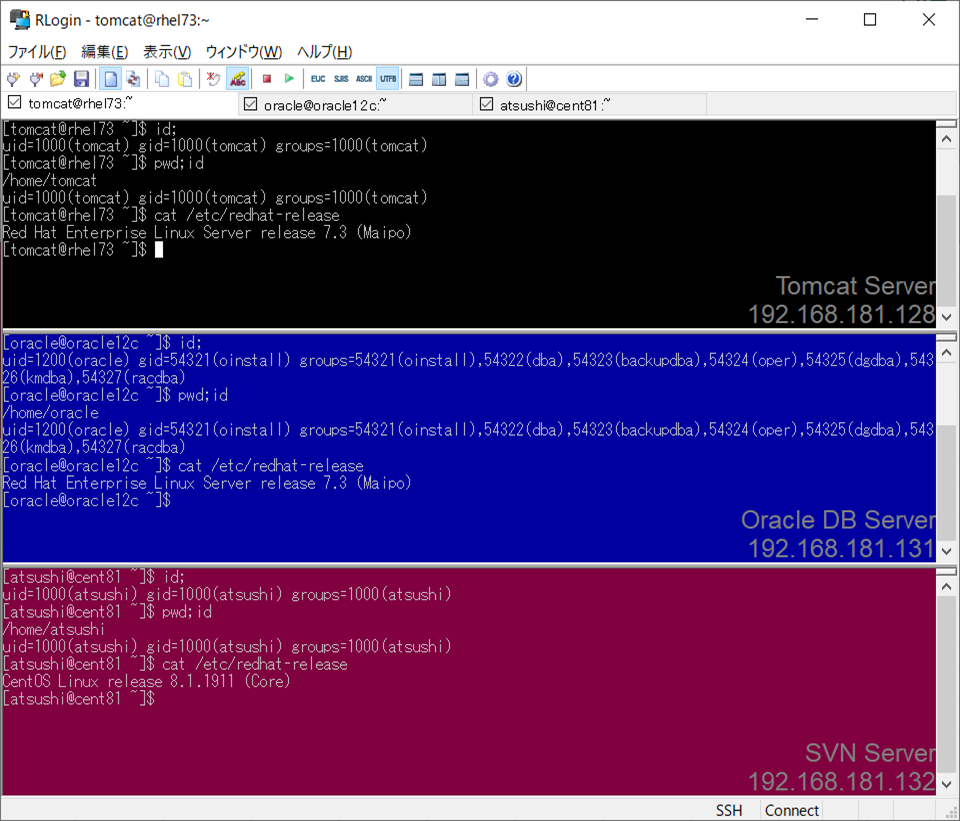Switch to the oracle@oracle12c:~ tab
Viewport: 960px width, 821px height.
(356, 105)
